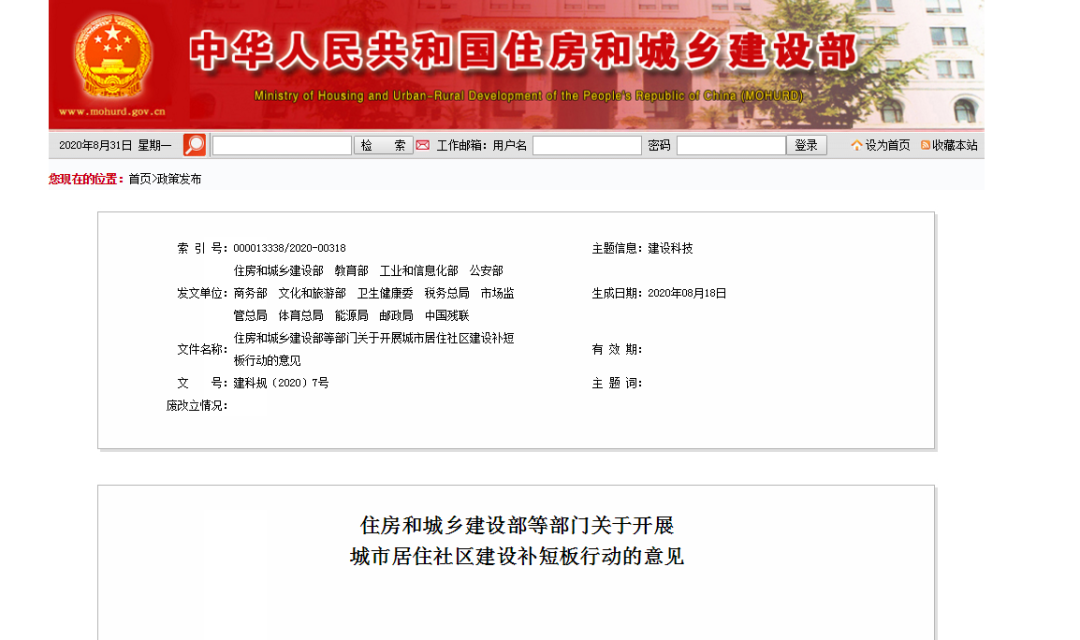Click the orange icon beside 收藏本站

925,145
